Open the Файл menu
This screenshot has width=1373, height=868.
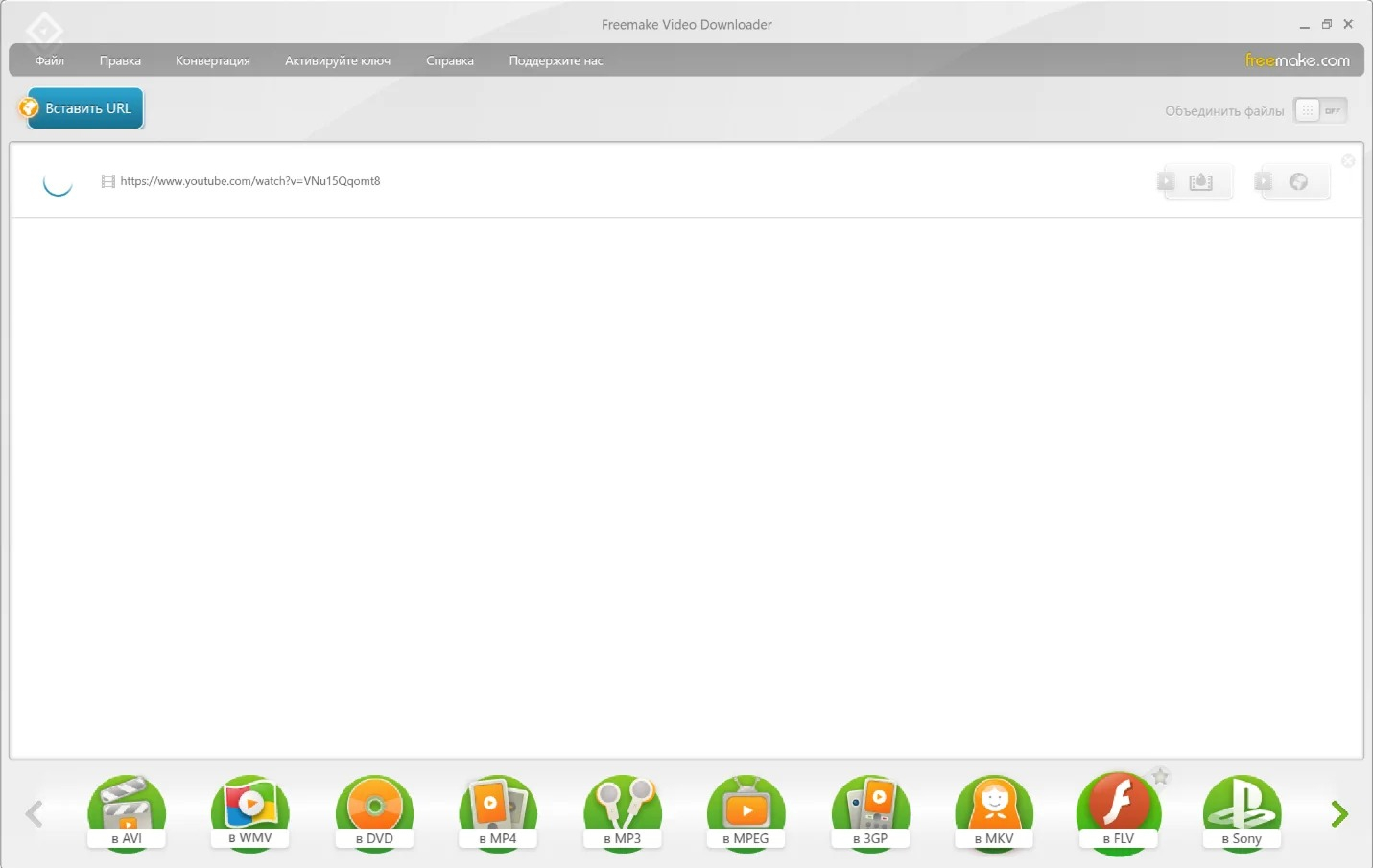tap(50, 60)
